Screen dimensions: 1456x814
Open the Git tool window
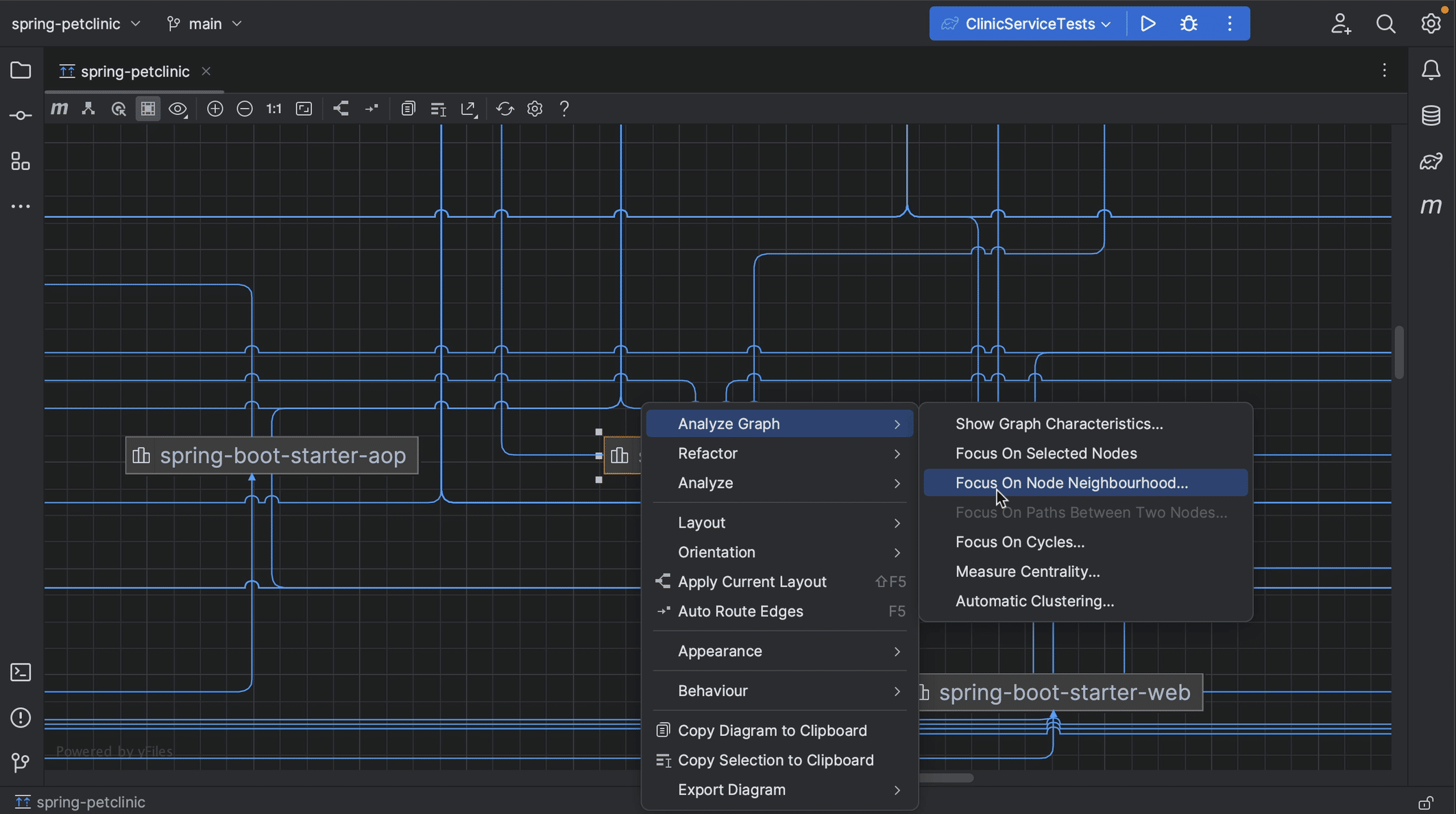[x=21, y=763]
